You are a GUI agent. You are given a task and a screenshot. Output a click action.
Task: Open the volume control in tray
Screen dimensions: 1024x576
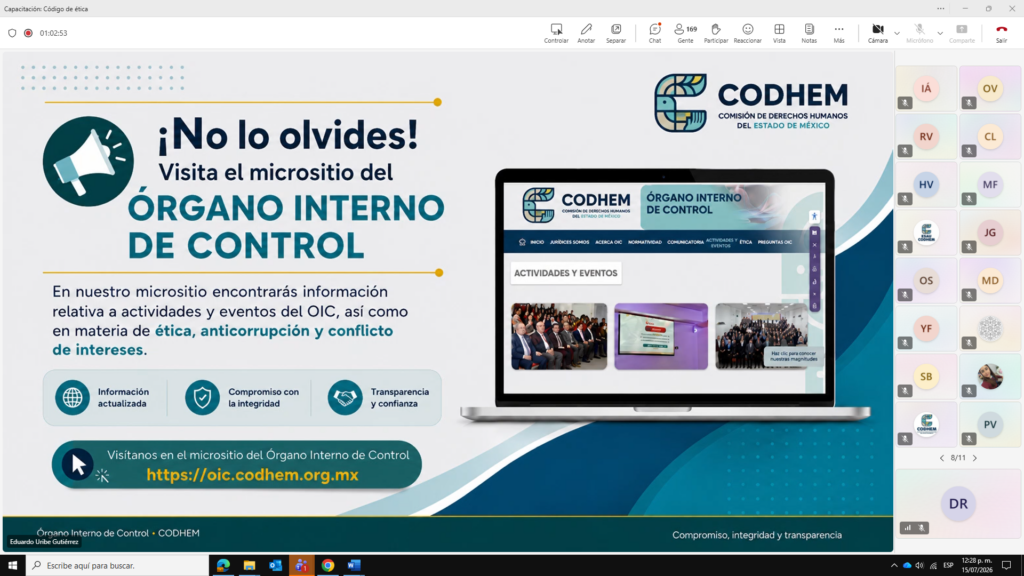click(x=920, y=566)
